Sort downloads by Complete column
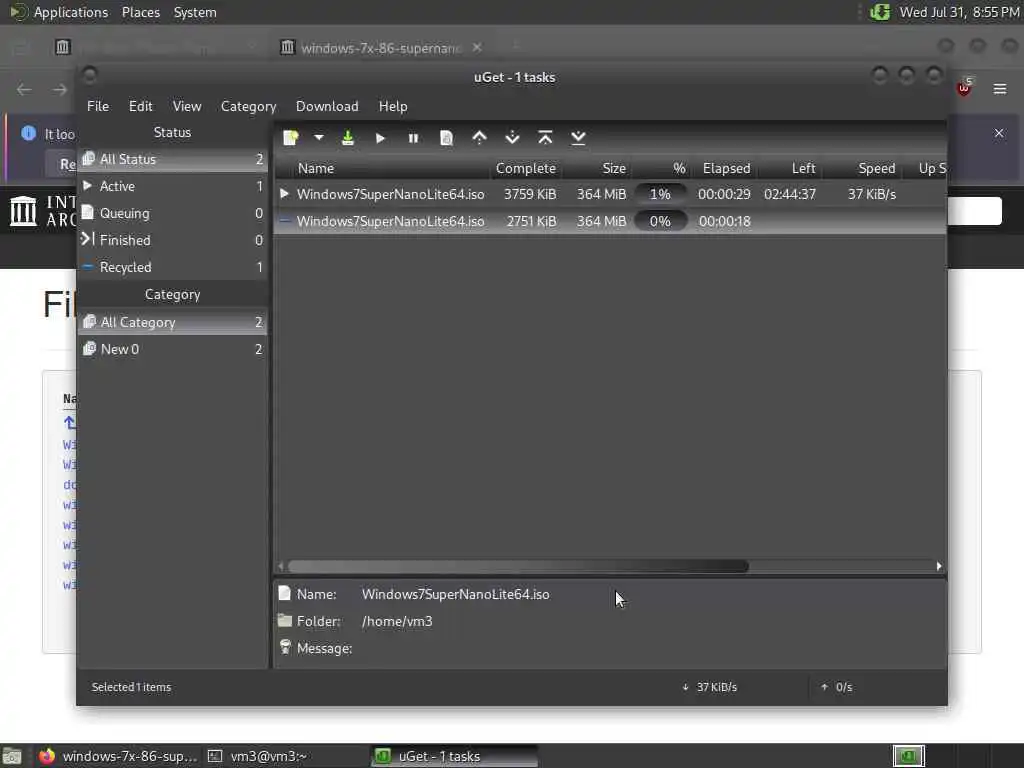This screenshot has height=768, width=1024. click(x=526, y=168)
